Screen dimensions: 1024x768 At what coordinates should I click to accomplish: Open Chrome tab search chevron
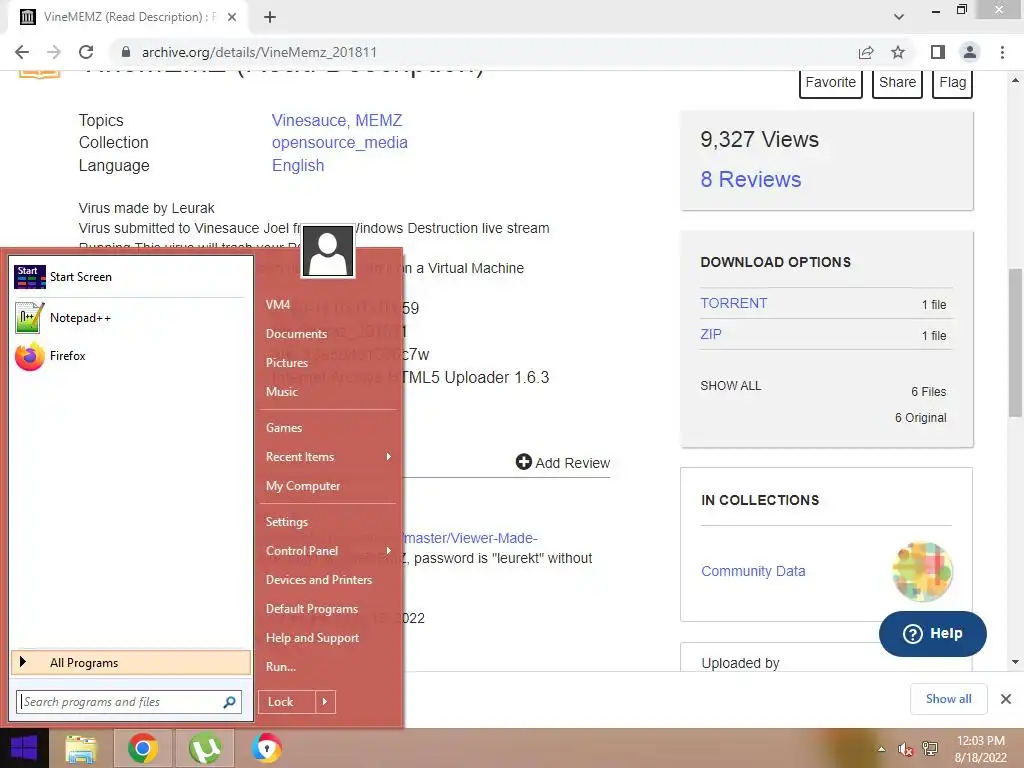click(x=899, y=18)
